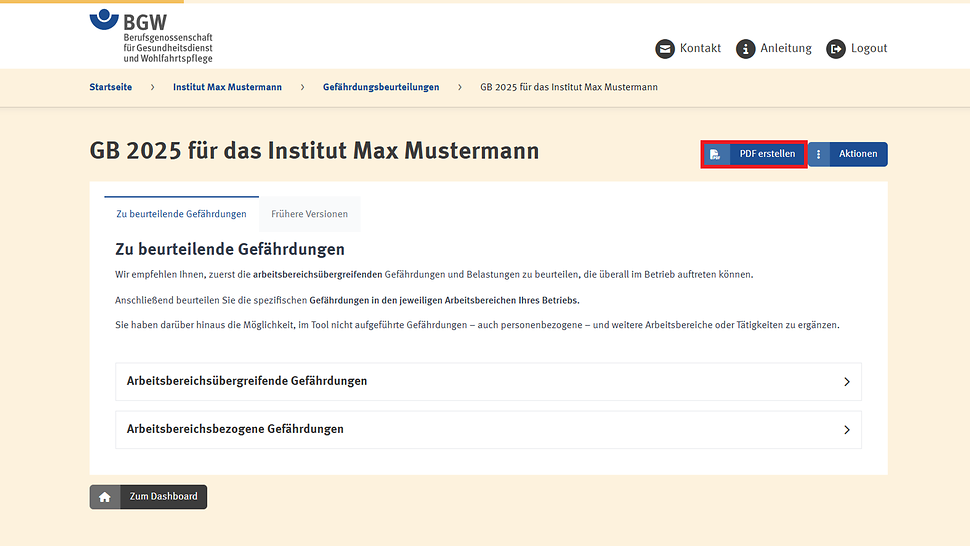This screenshot has width=970, height=546.
Task: Click the house icon on Zum Dashboard
Action: tap(105, 497)
